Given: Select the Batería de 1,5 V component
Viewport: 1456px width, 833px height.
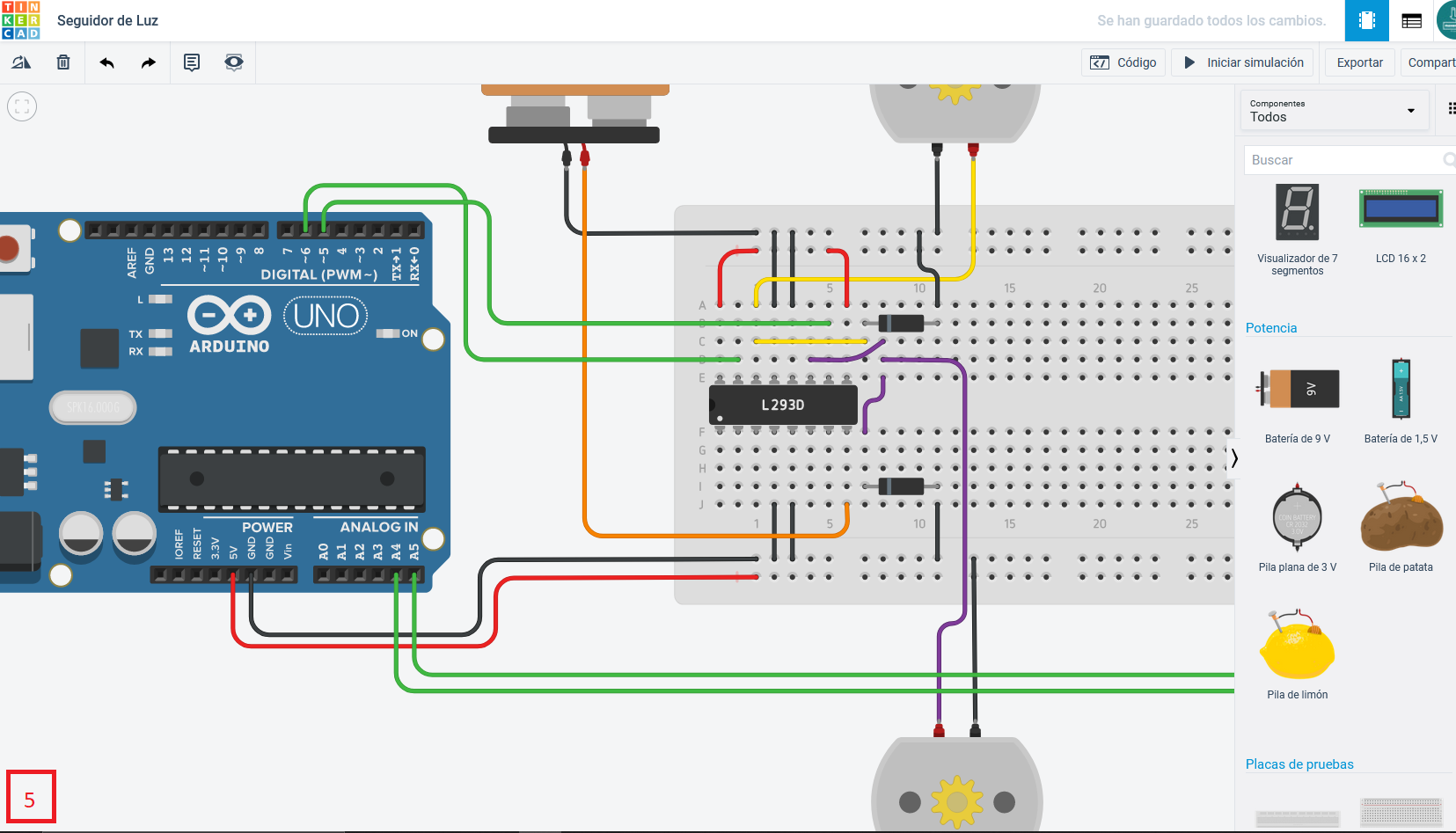Looking at the screenshot, I should coord(1401,400).
